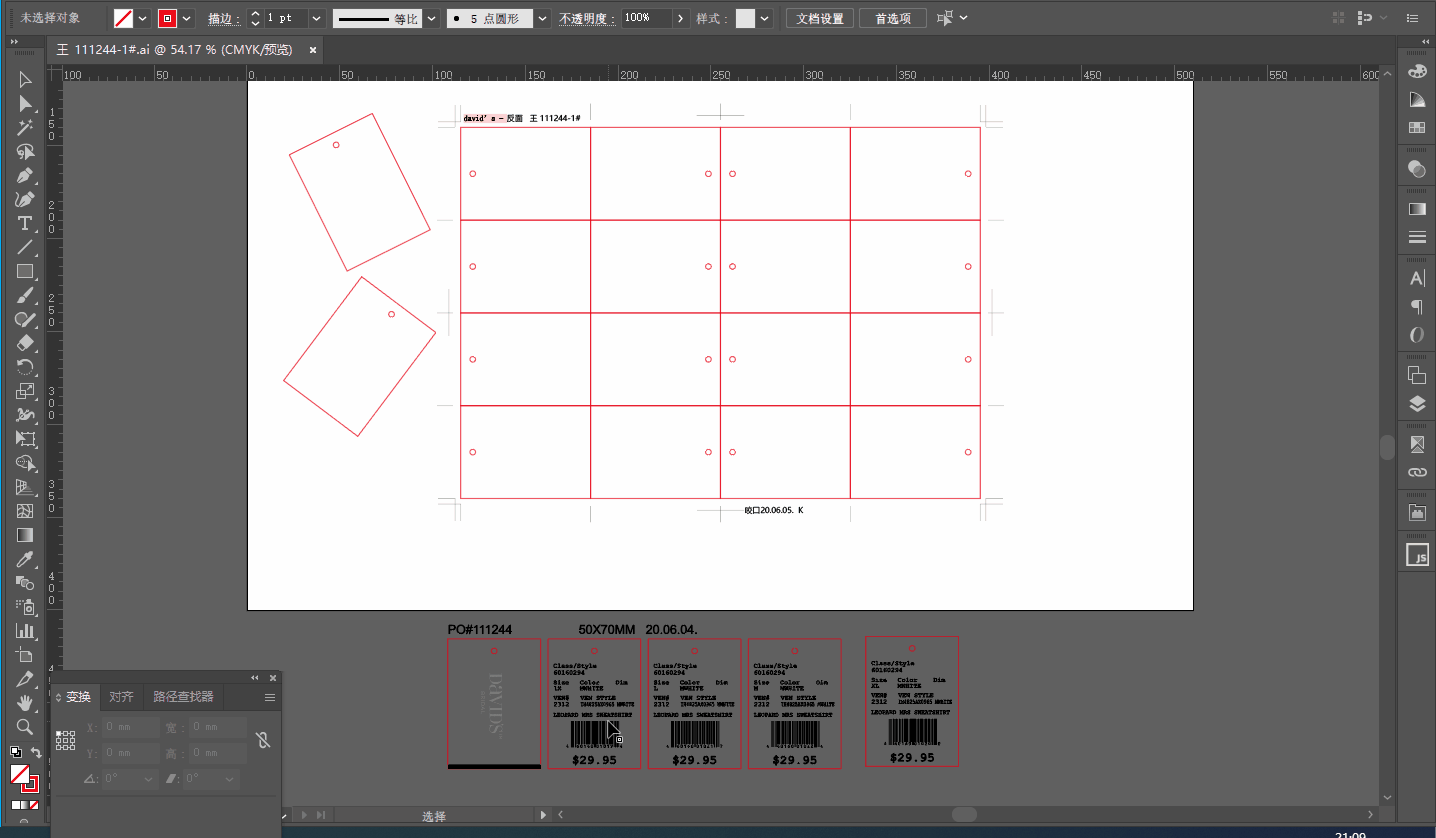Select the Type tool
The height and width of the screenshot is (838, 1436).
(x=25, y=223)
